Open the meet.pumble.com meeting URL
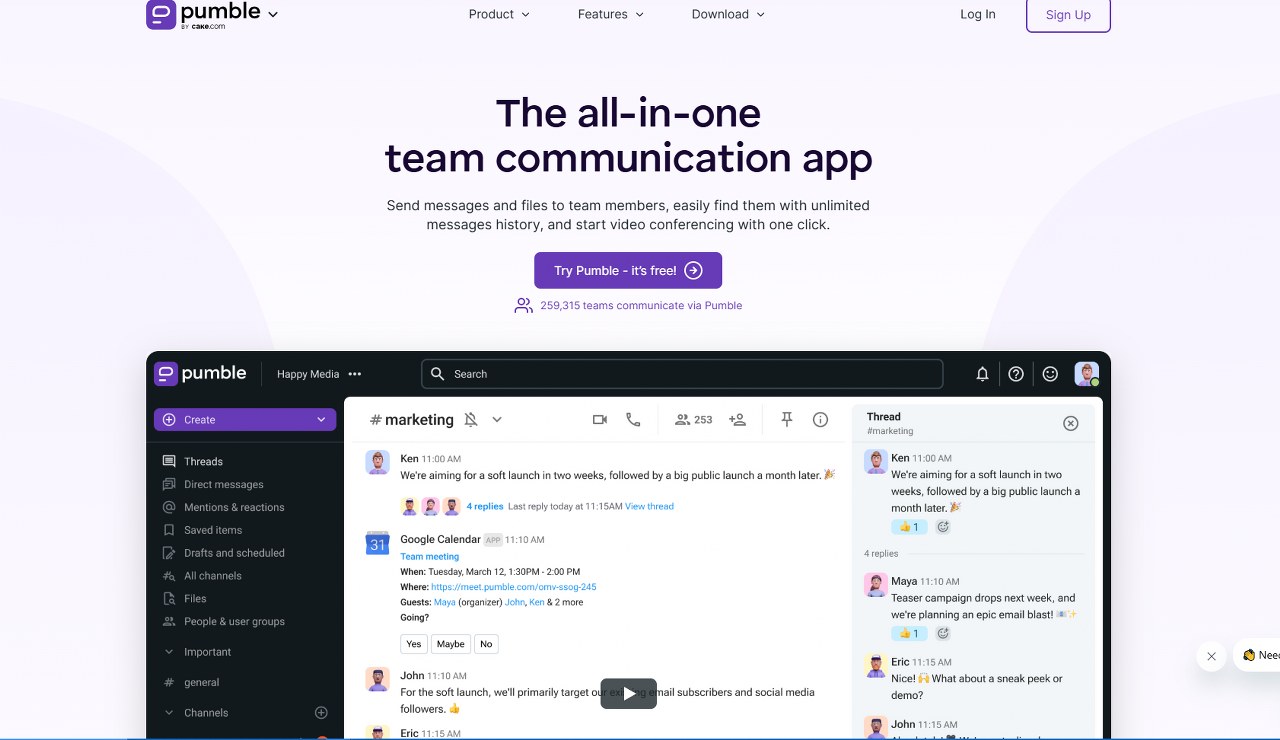 coord(514,587)
